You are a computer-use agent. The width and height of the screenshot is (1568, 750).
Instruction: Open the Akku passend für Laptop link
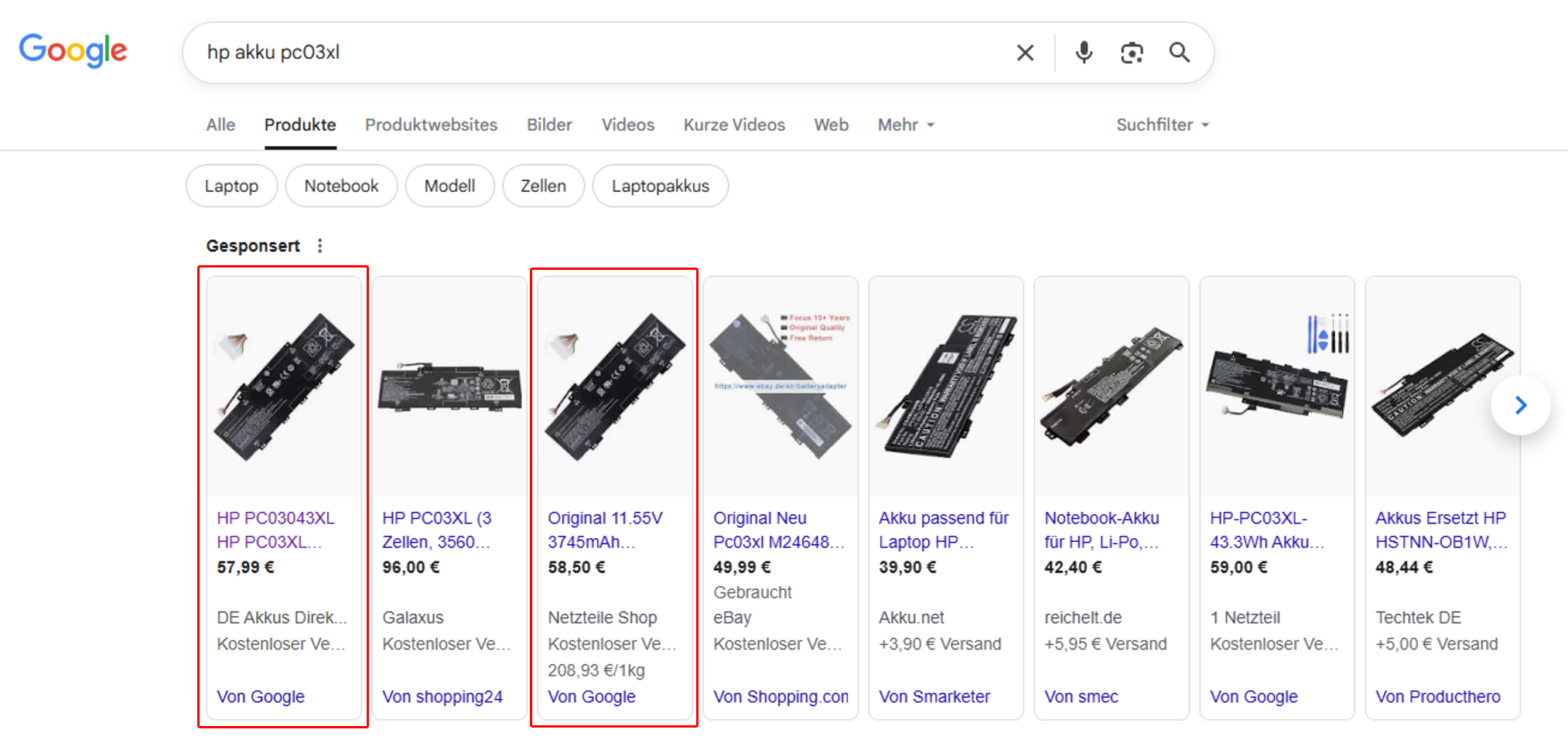(x=943, y=530)
